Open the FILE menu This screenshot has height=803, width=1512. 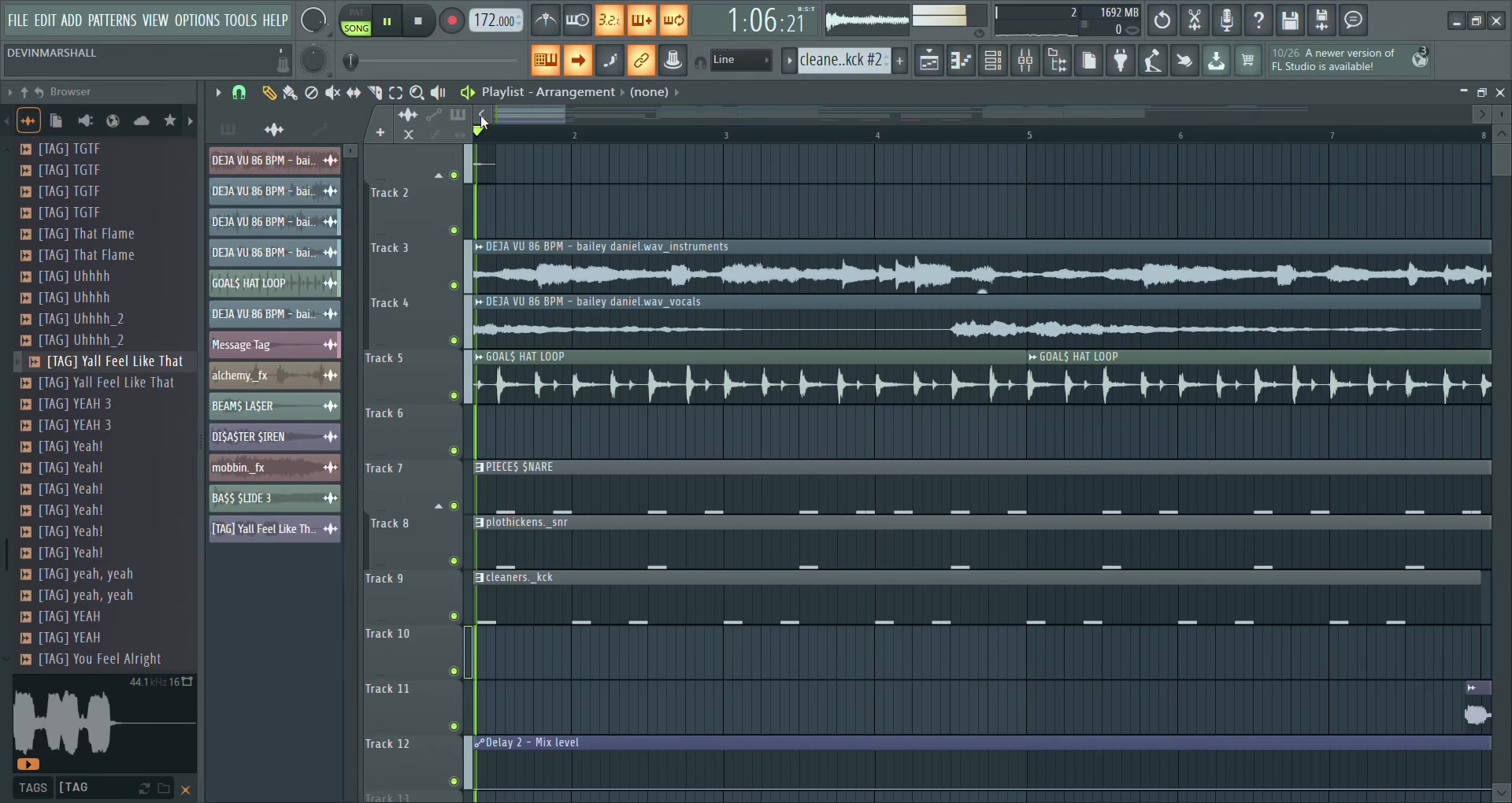[x=17, y=20]
